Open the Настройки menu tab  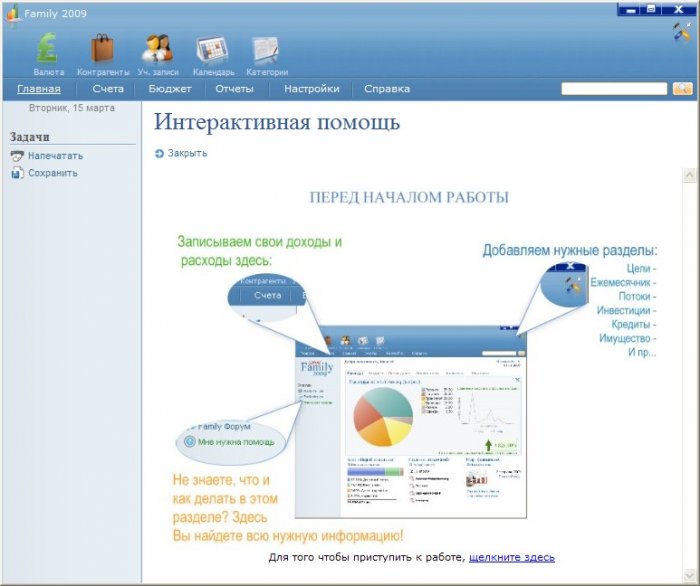(312, 89)
